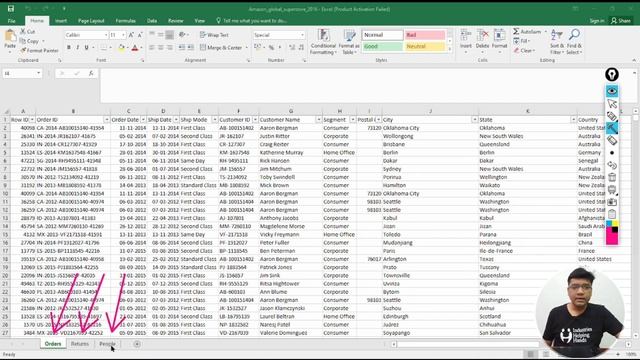Open the Order Date filter dropdown
Screen dimensions: 640x360
click(143, 120)
